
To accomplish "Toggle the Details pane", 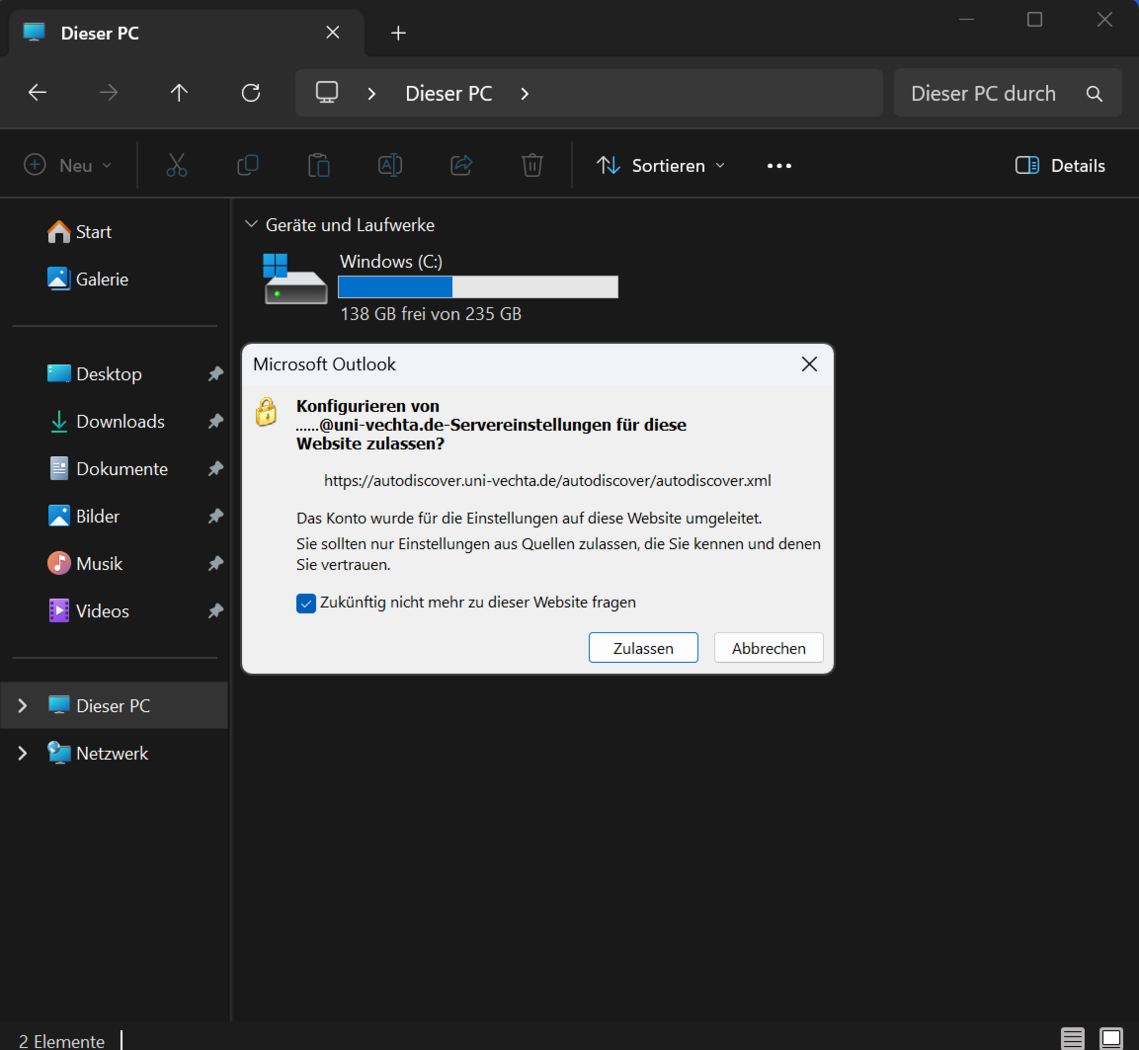I will click(1061, 166).
